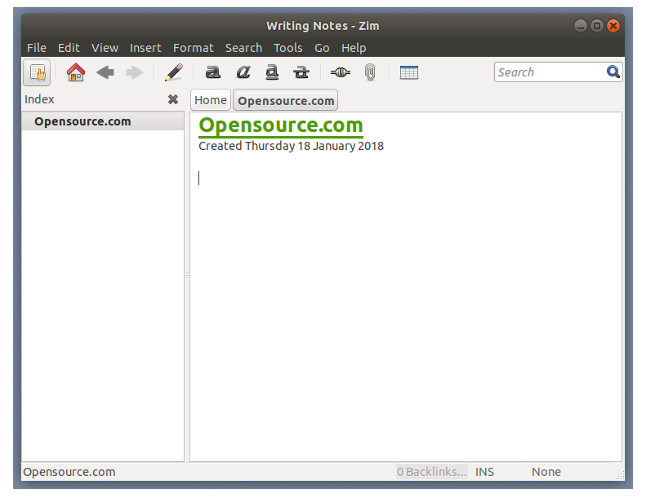This screenshot has width=653, height=498.
Task: Go to the Home page icon
Action: pyautogui.click(x=76, y=72)
